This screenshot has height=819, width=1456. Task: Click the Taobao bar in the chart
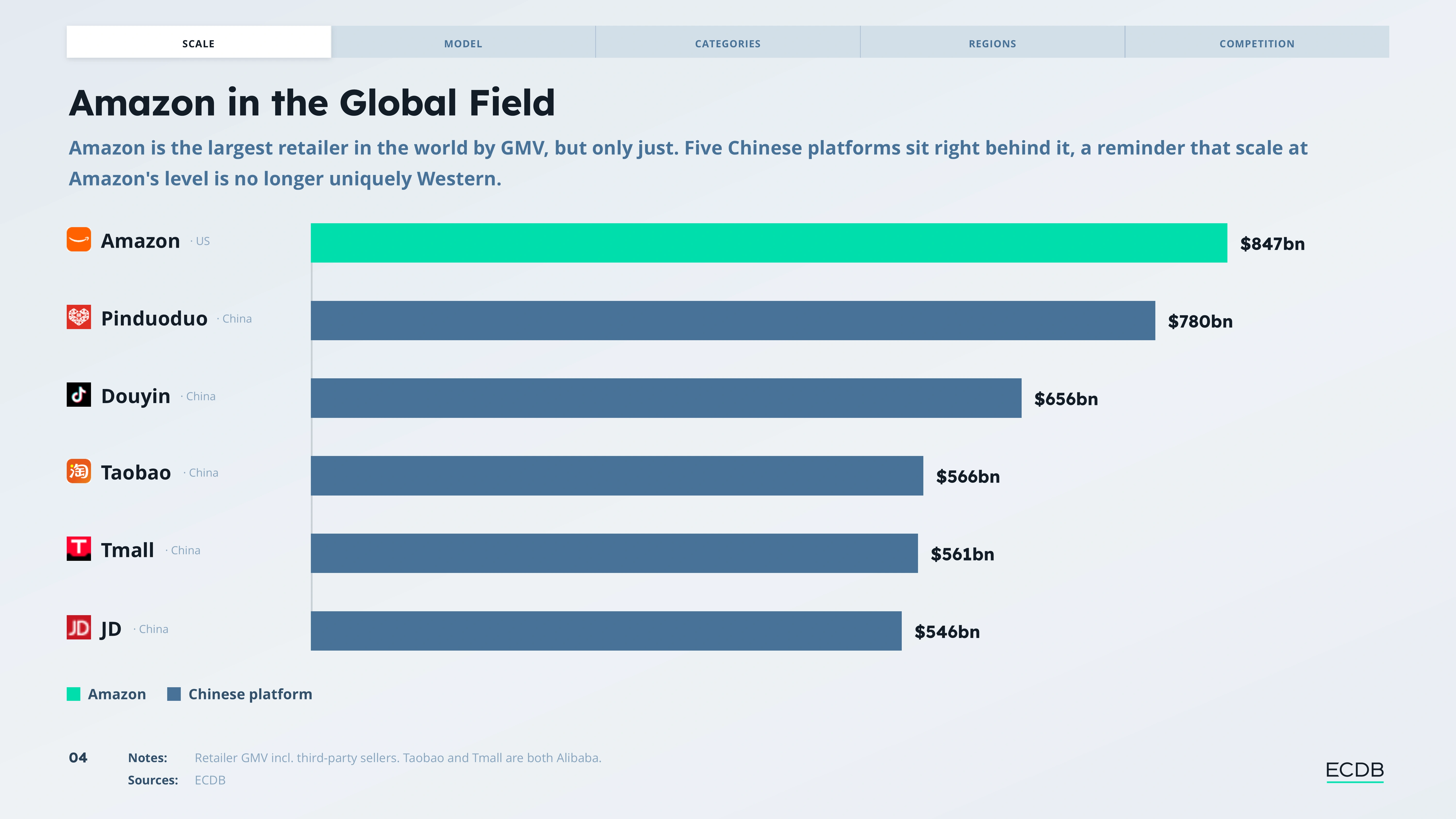[617, 476]
